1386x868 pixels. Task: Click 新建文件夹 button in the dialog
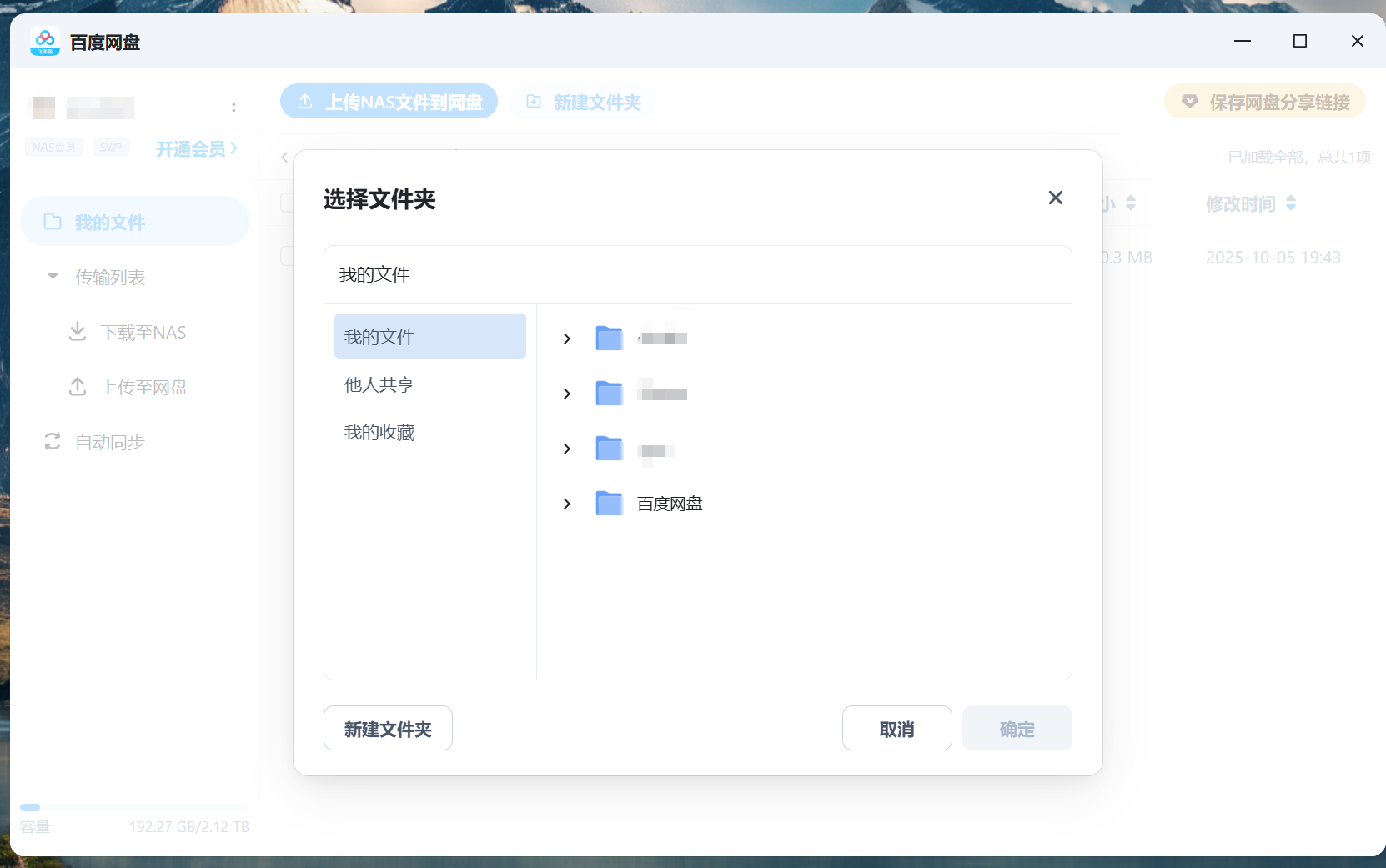click(x=388, y=728)
